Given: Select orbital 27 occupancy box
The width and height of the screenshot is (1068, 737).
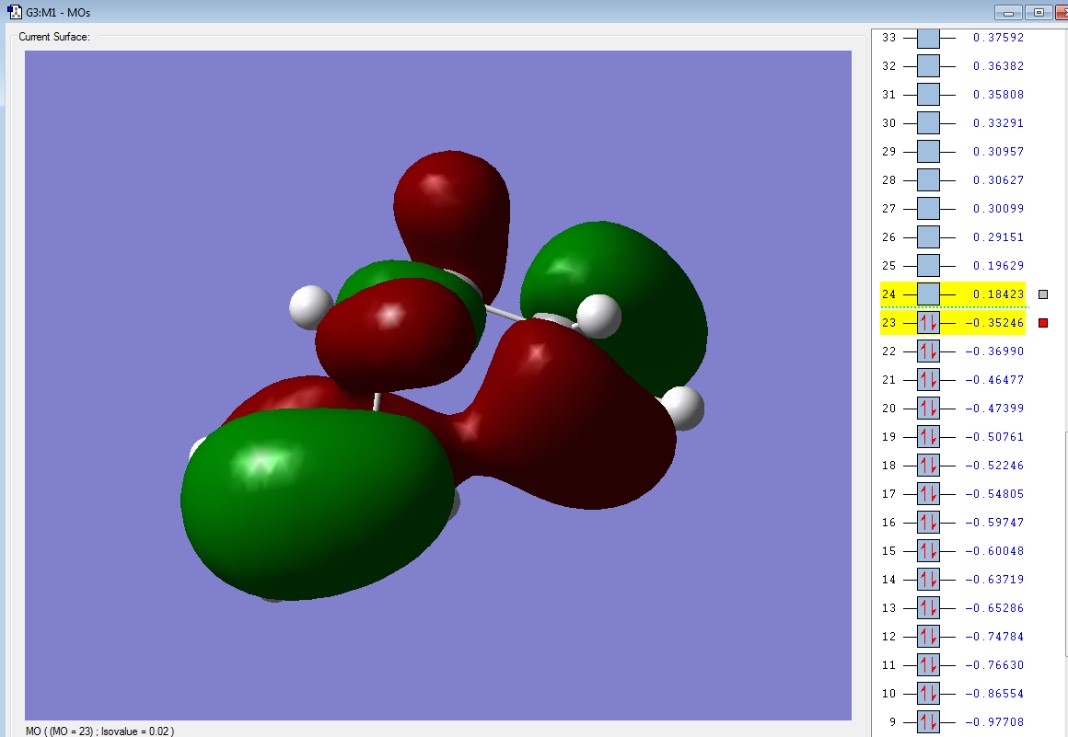Looking at the screenshot, I should click(x=928, y=209).
